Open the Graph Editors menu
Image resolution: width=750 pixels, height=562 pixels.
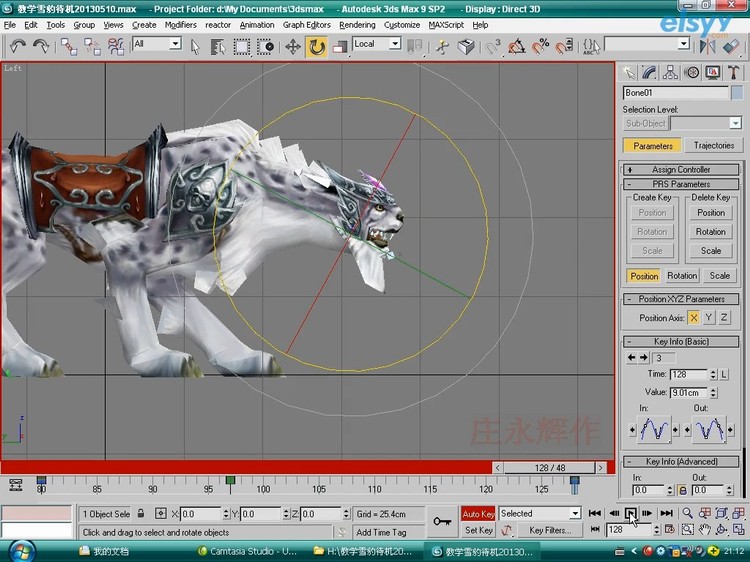307,25
